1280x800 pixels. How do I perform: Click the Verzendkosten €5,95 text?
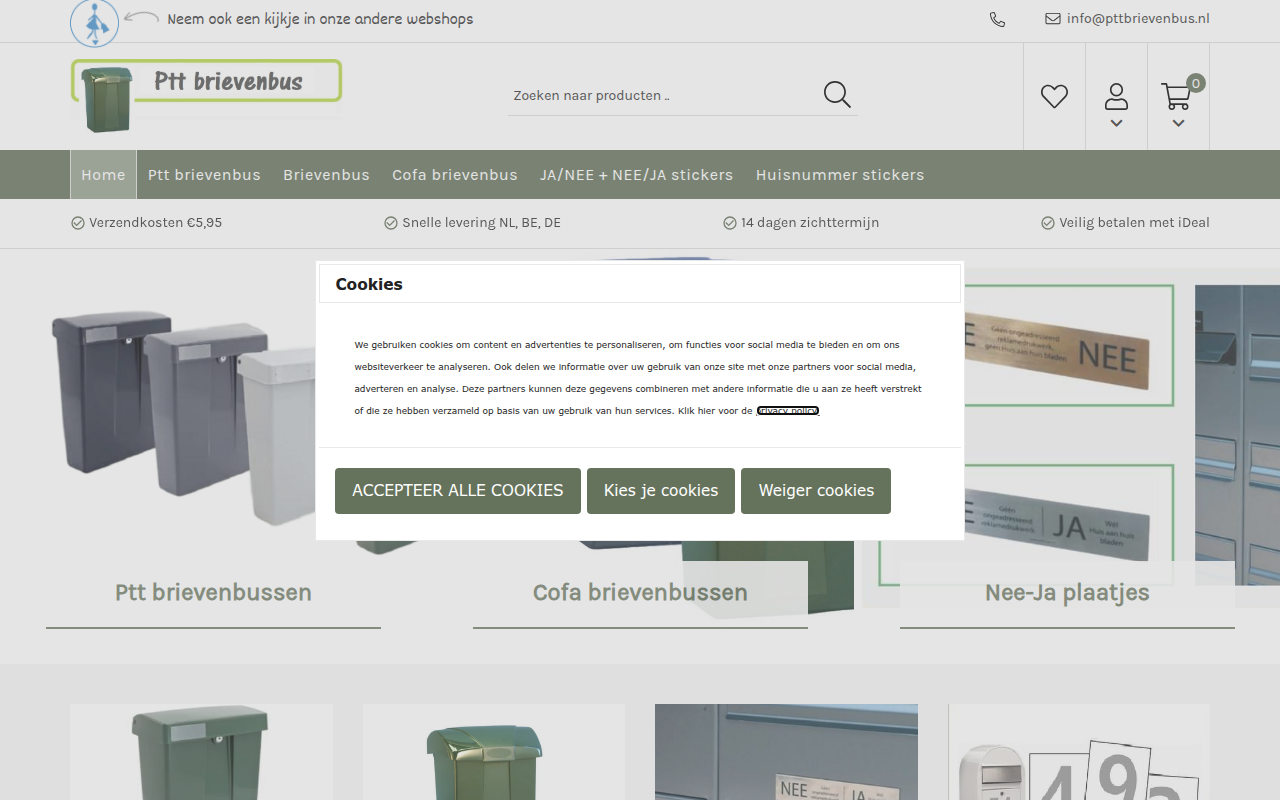click(156, 223)
